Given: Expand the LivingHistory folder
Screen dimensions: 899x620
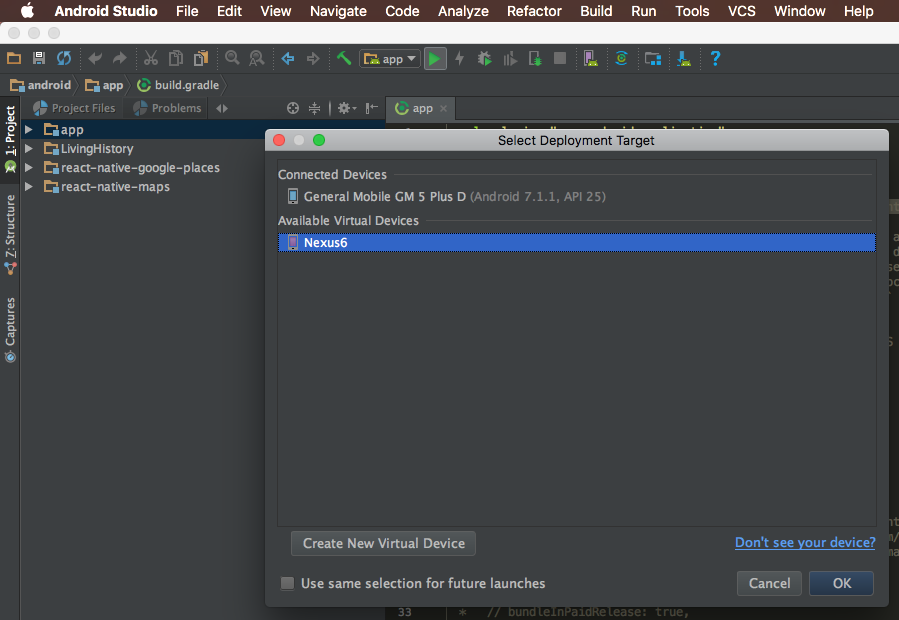Looking at the screenshot, I should tap(29, 149).
